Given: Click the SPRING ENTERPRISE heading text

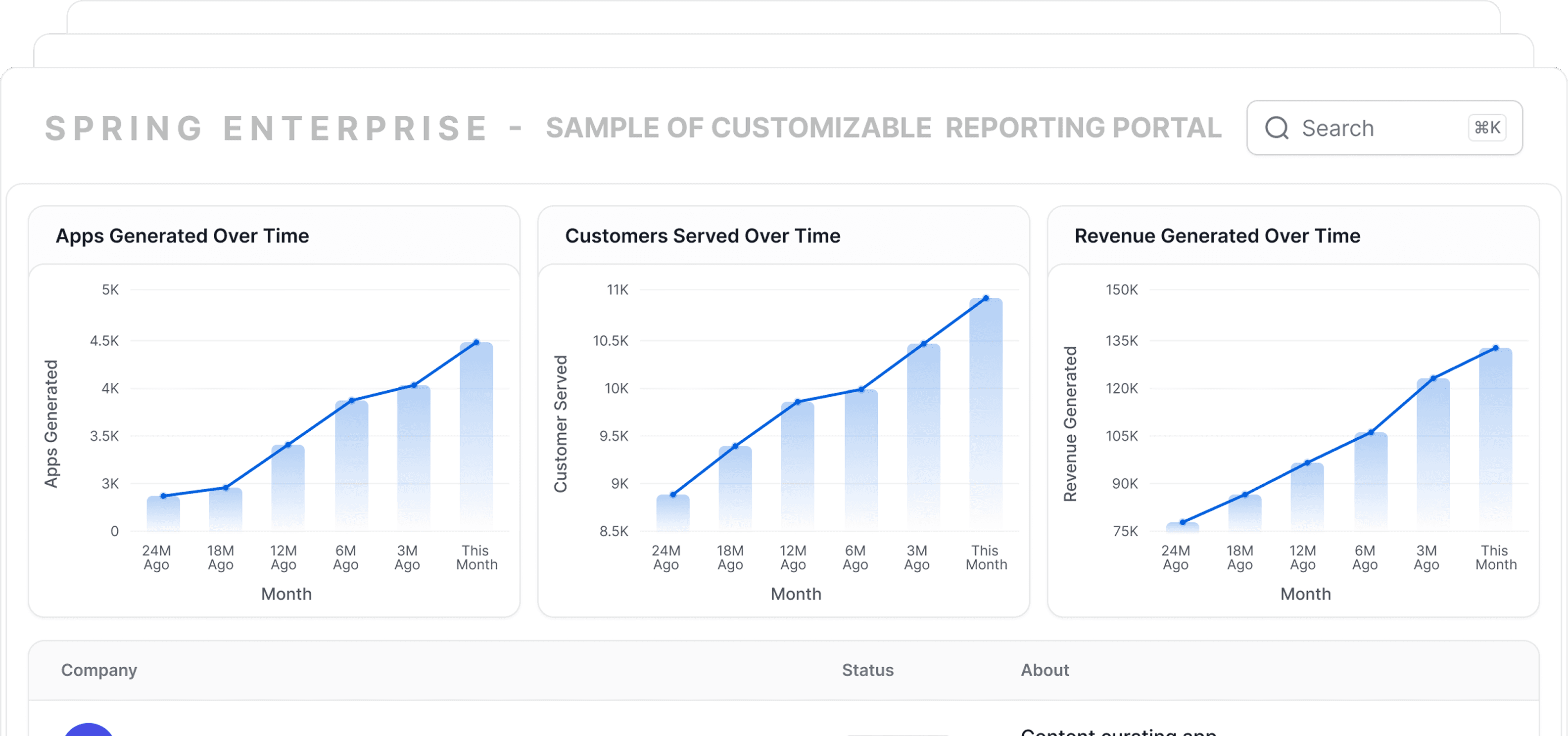Looking at the screenshot, I should tap(266, 128).
